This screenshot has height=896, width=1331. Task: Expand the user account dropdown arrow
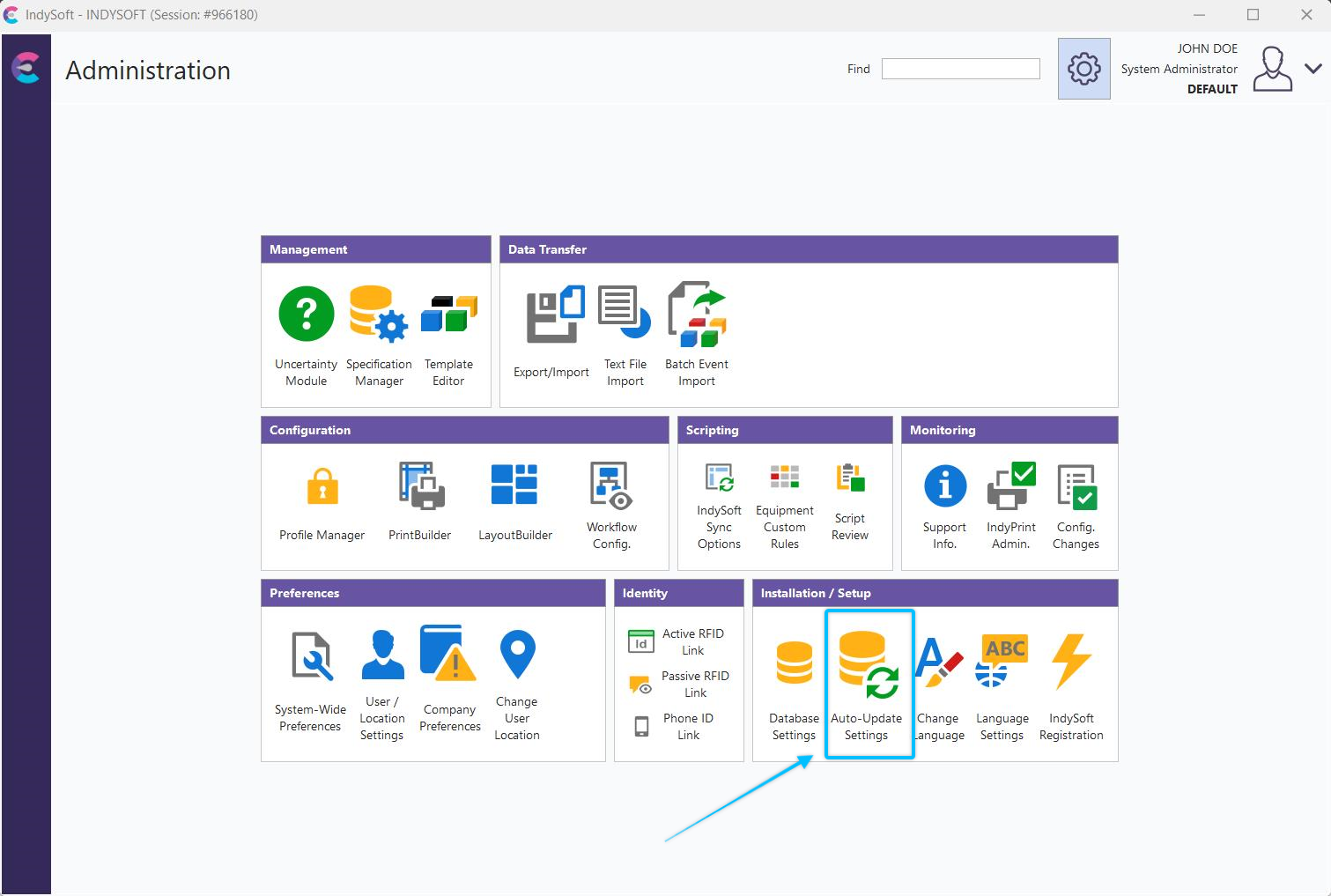click(1313, 69)
